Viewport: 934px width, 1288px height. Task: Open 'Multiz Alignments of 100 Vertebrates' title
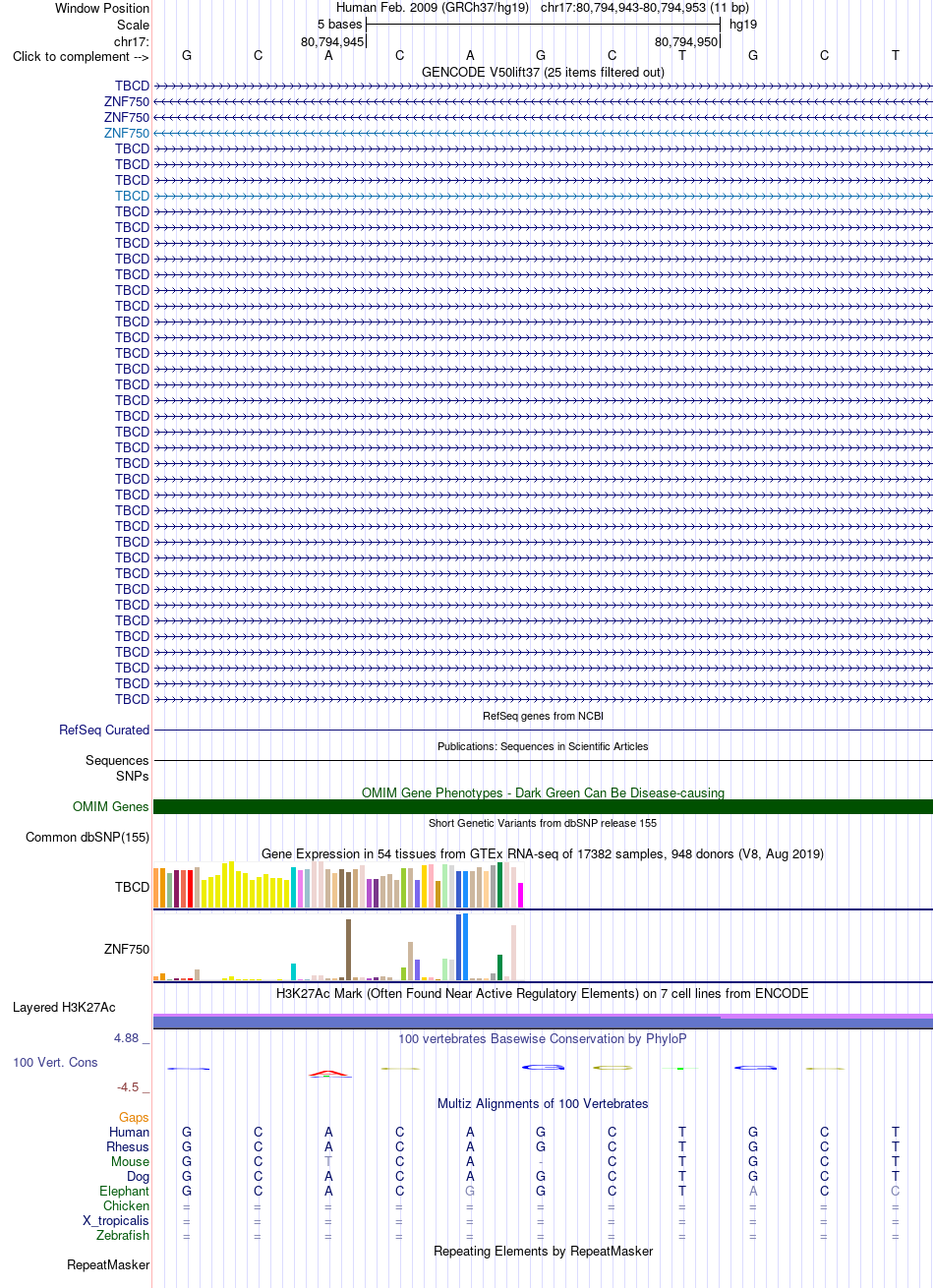543,1104
